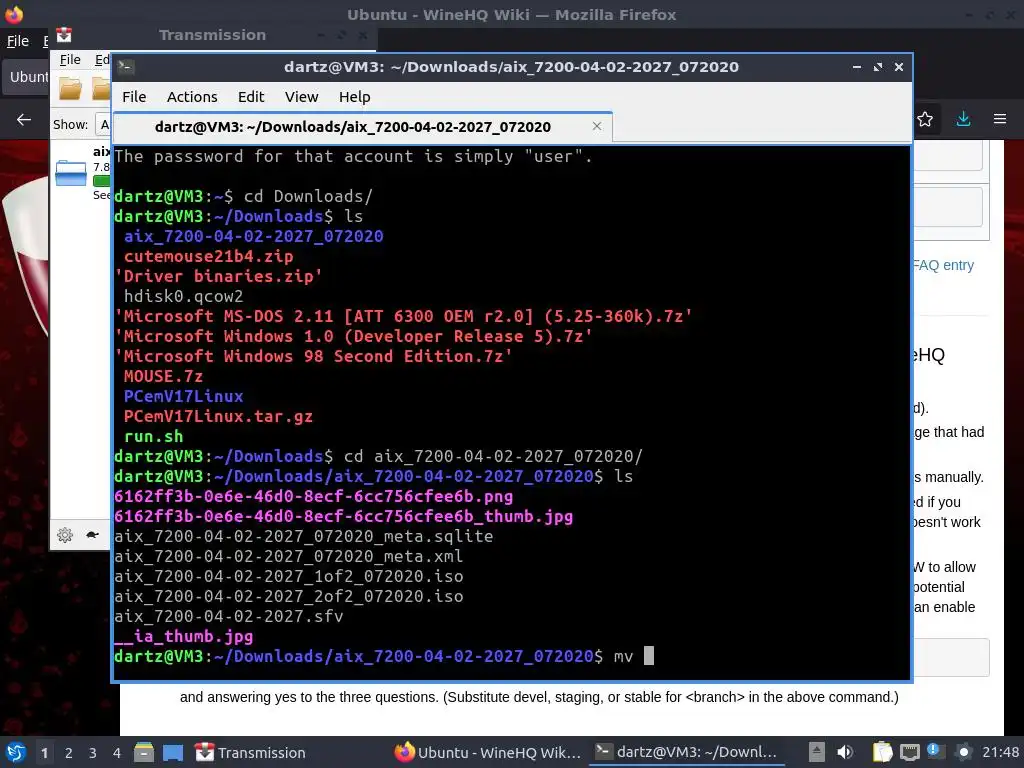Click aix torrent progress bar in Transmission
Screen dimensions: 1024x768
[x=101, y=181]
